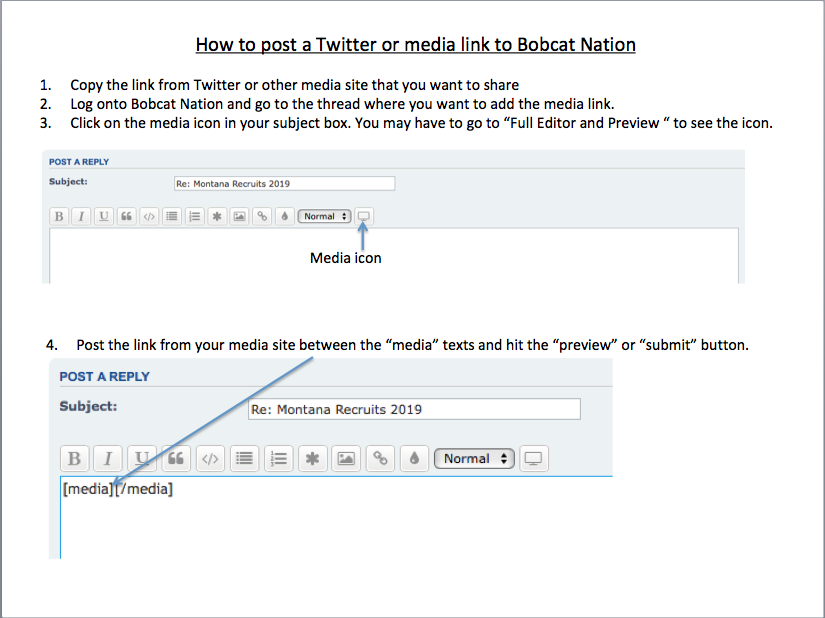Click asterisk list-item icon in lower large toolbar
This screenshot has height=618, width=825.
point(312,458)
